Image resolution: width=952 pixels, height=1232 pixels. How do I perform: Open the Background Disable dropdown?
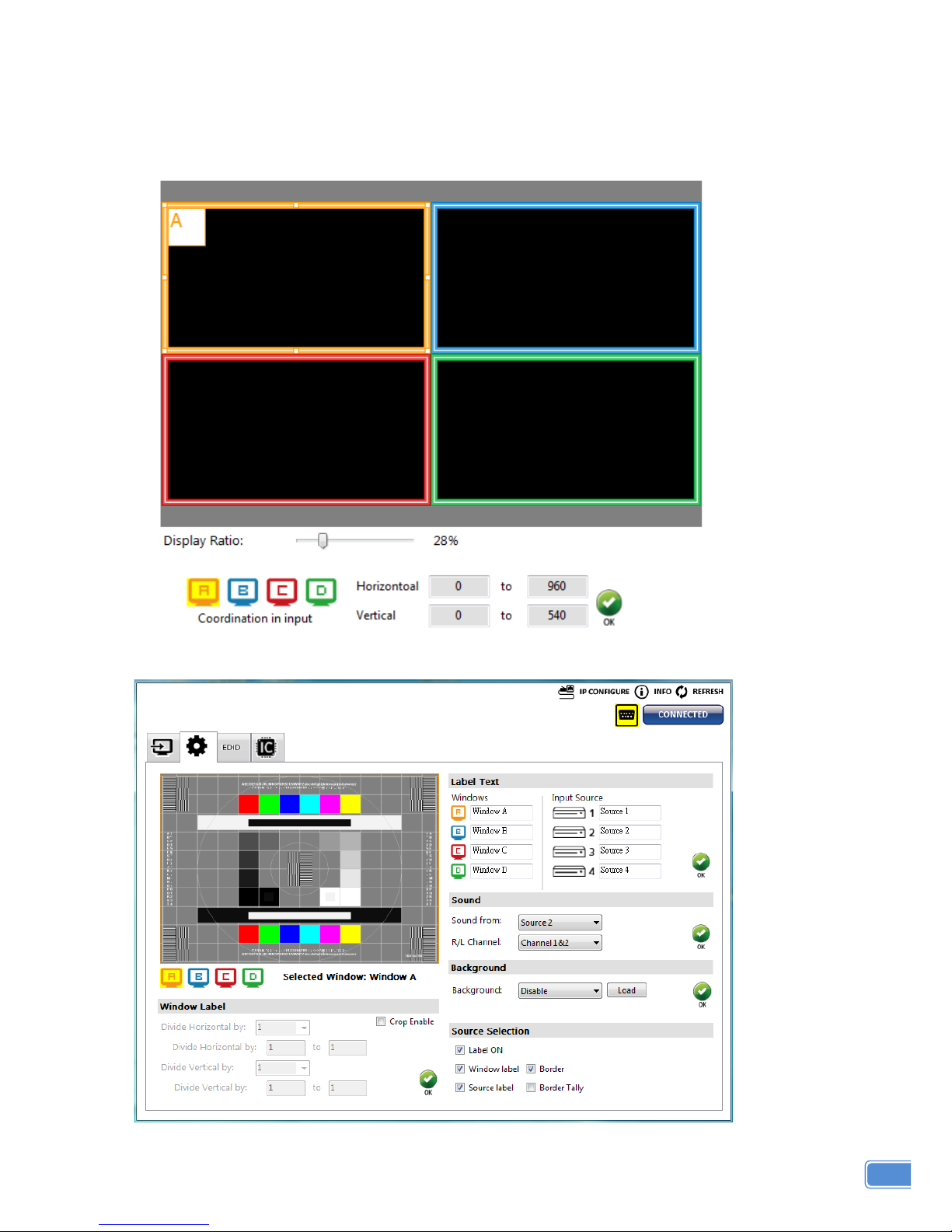560,991
